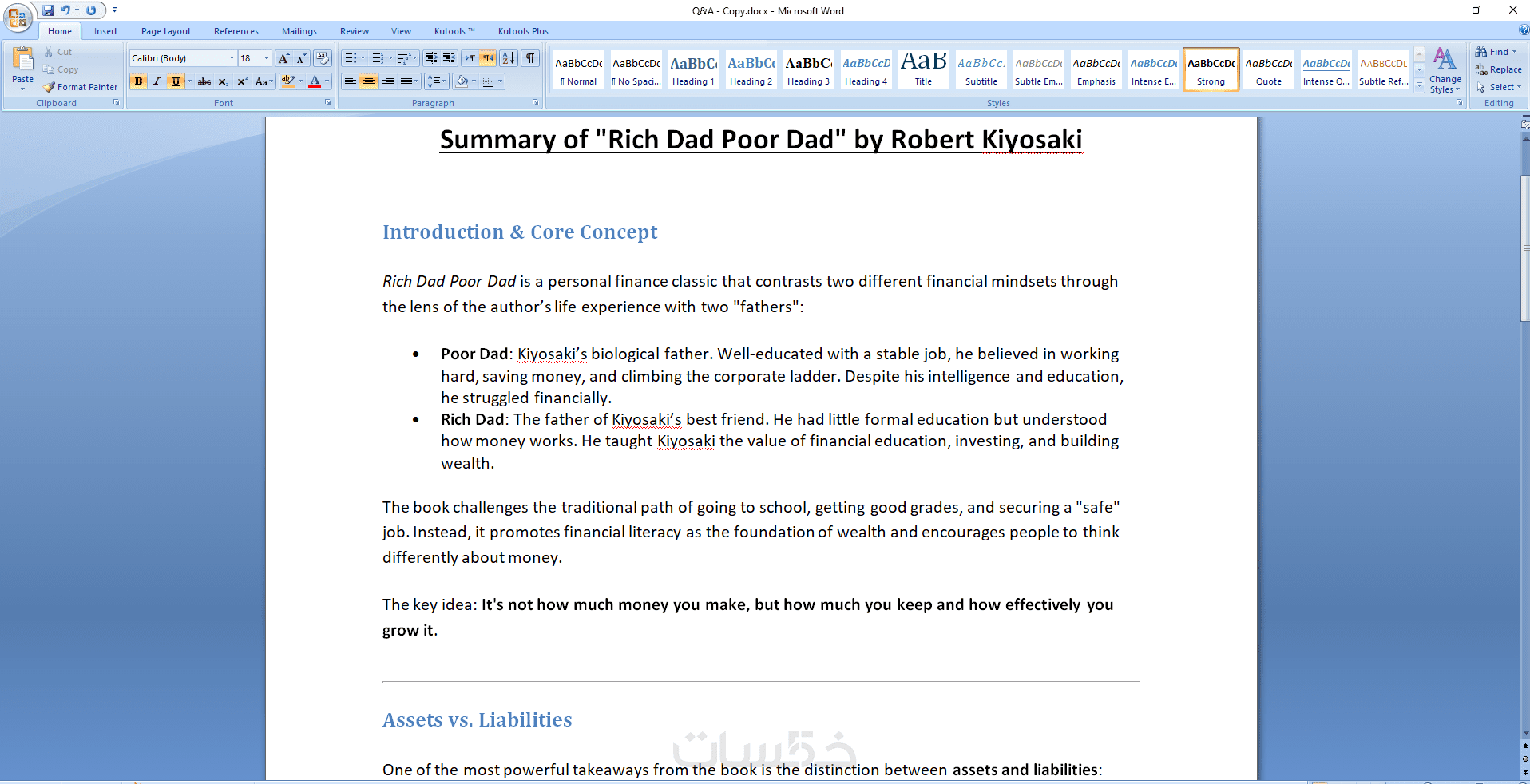Apply red font color

315,81
